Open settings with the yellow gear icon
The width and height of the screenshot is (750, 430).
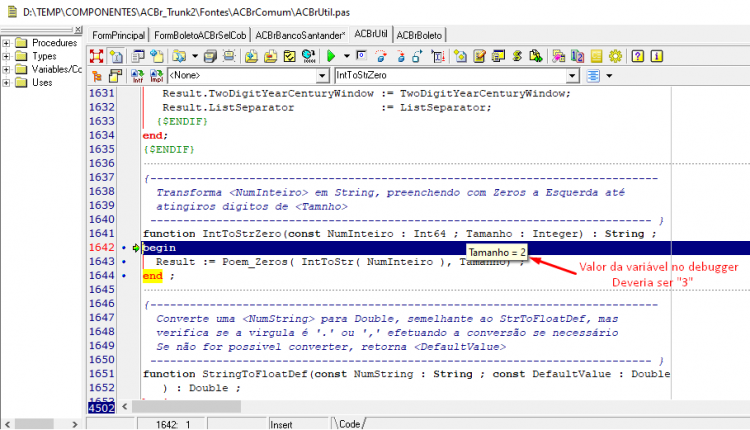(616, 56)
